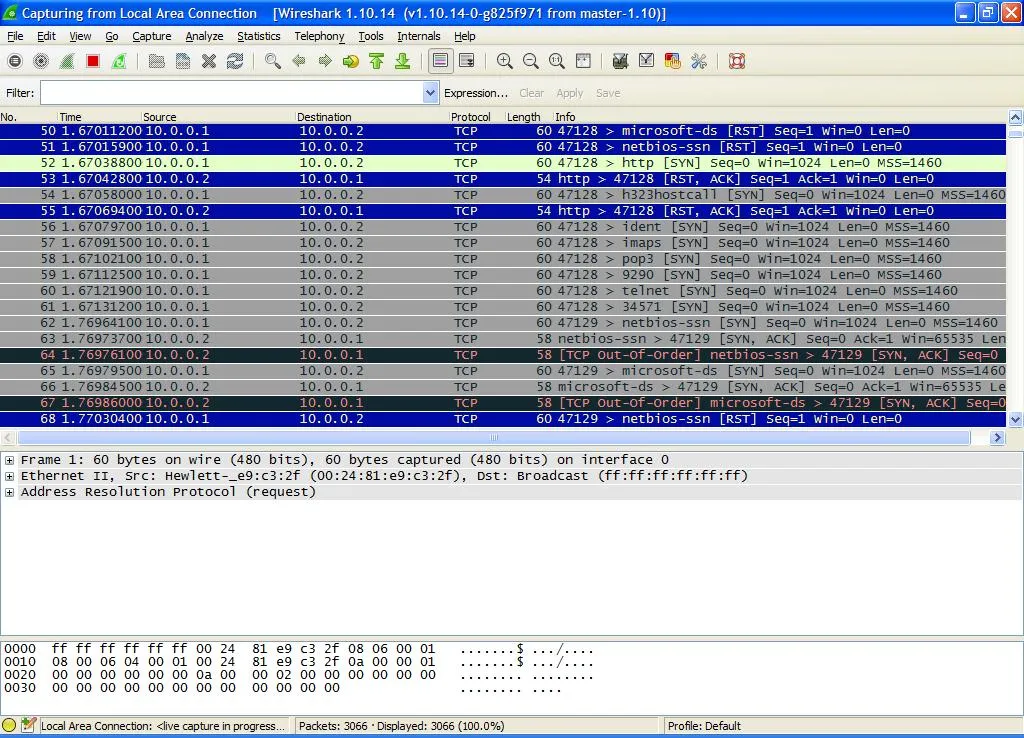Go to the last packet
This screenshot has height=738, width=1024.
point(403,61)
